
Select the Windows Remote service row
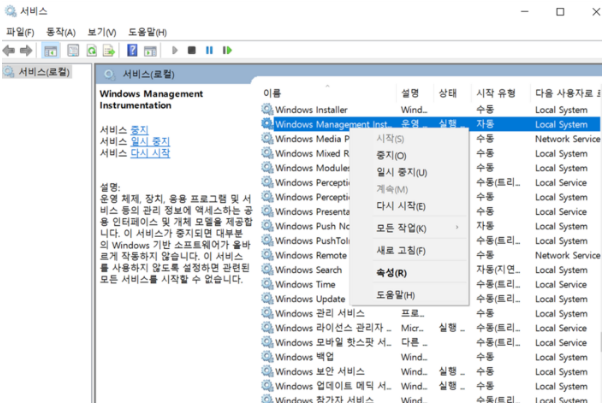point(311,255)
